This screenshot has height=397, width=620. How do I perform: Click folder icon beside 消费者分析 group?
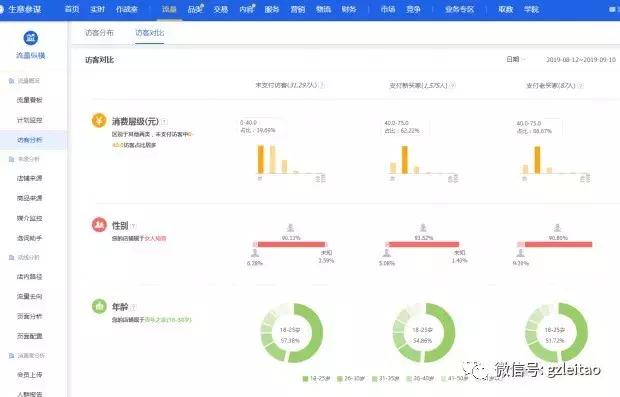(x=11, y=355)
